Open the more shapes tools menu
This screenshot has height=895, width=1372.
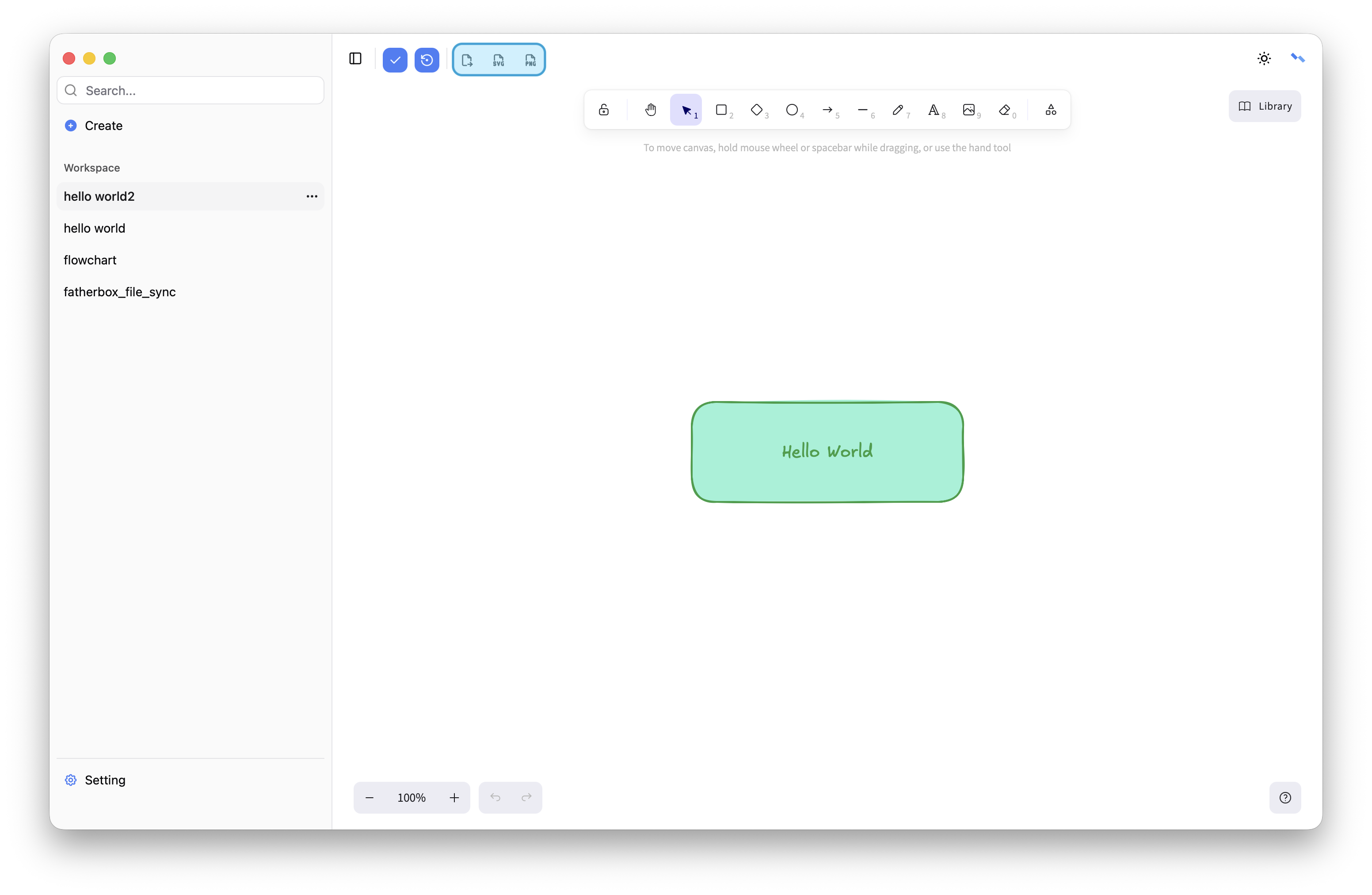pyautogui.click(x=1050, y=110)
